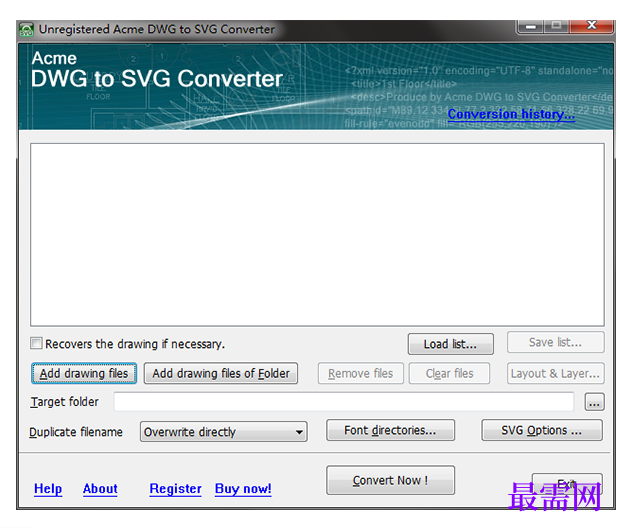Screen dimensions: 620x528
Task: Click the Load list button
Action: pos(450,344)
